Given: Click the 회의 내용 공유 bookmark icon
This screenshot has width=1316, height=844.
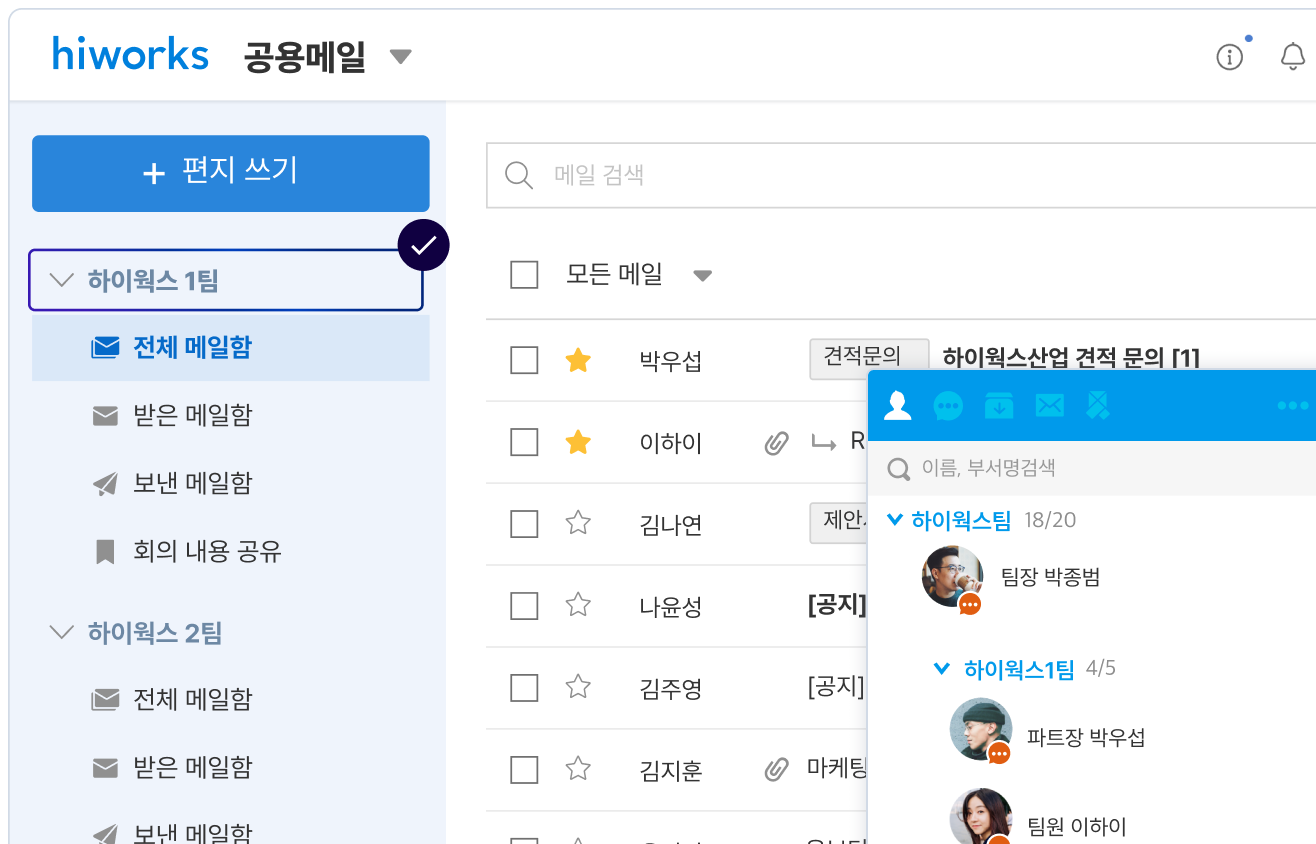Looking at the screenshot, I should [105, 551].
